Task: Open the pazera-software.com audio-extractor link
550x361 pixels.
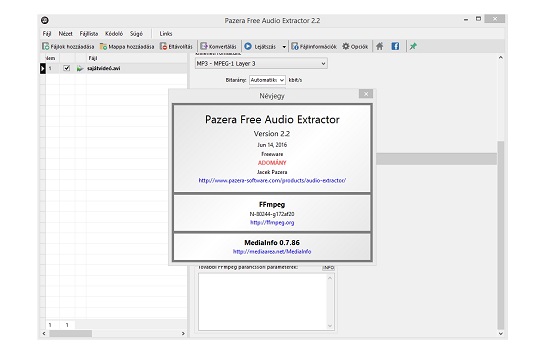Action: tap(272, 180)
